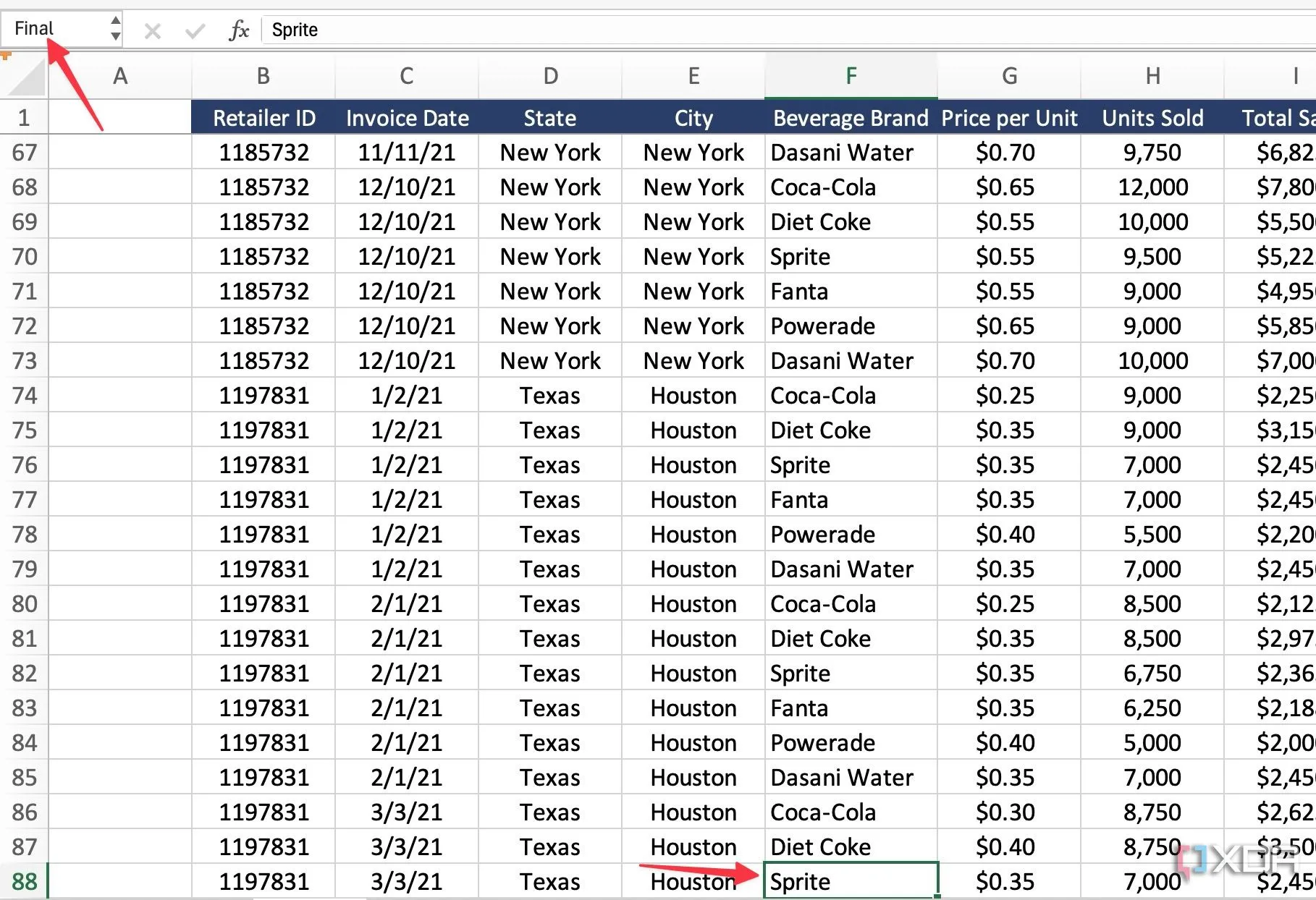Select column A header

click(120, 76)
